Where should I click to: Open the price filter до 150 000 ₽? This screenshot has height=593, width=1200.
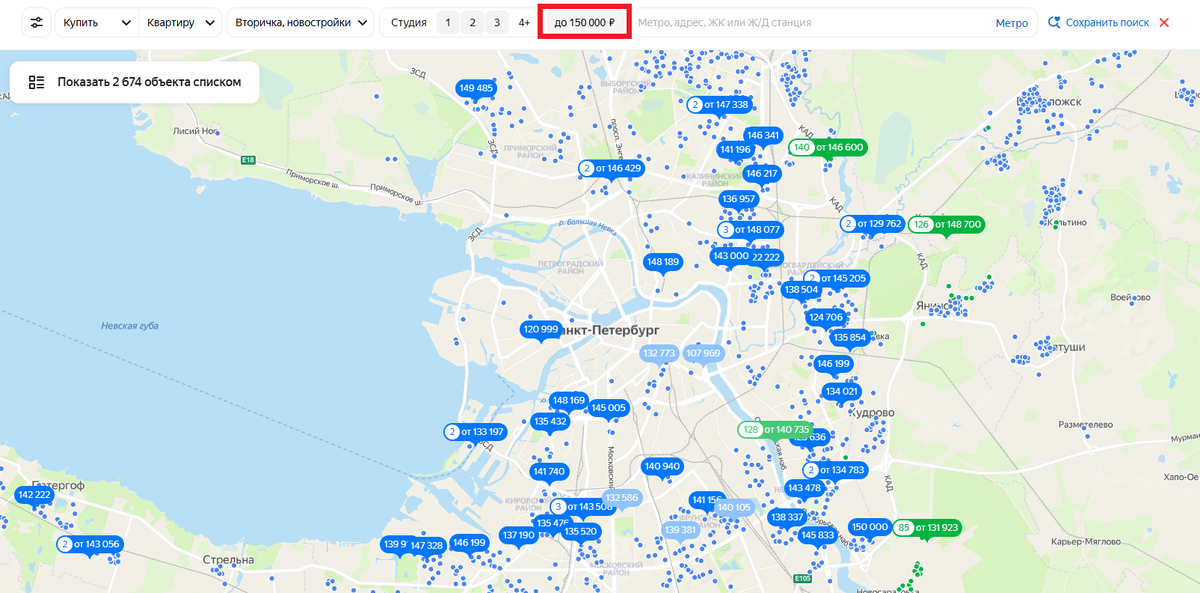click(x=584, y=22)
